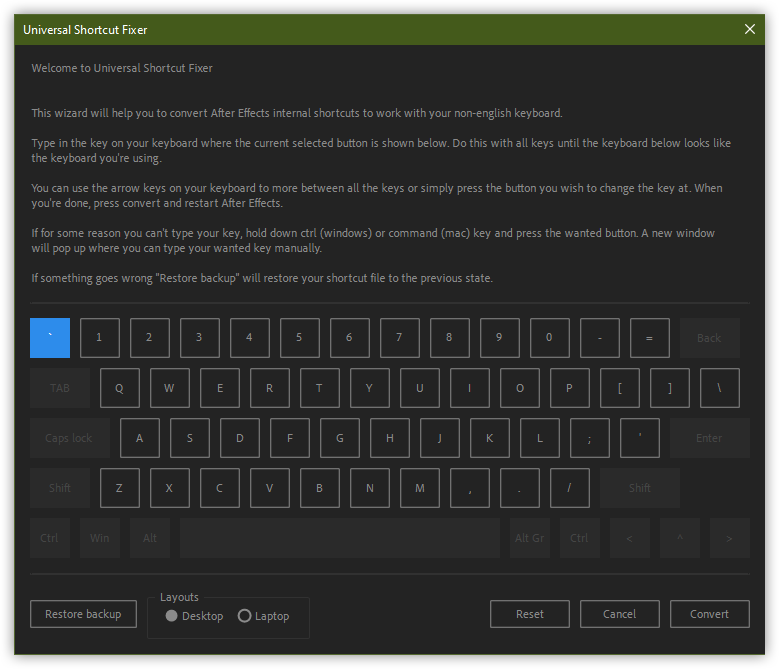This screenshot has height=669, width=779.
Task: Select the period key
Action: [x=520, y=488]
